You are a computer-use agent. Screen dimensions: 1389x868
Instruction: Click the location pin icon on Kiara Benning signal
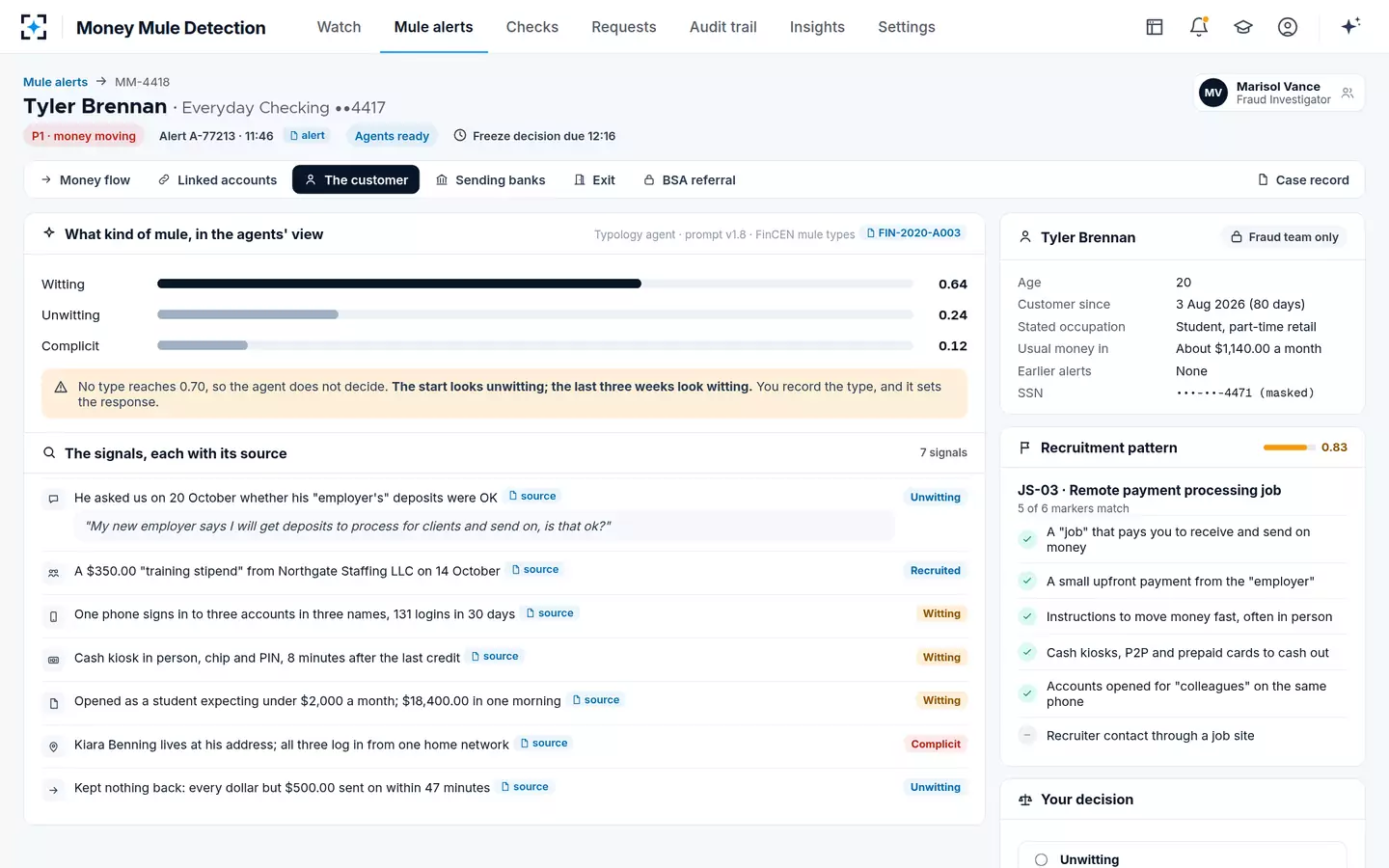[54, 746]
